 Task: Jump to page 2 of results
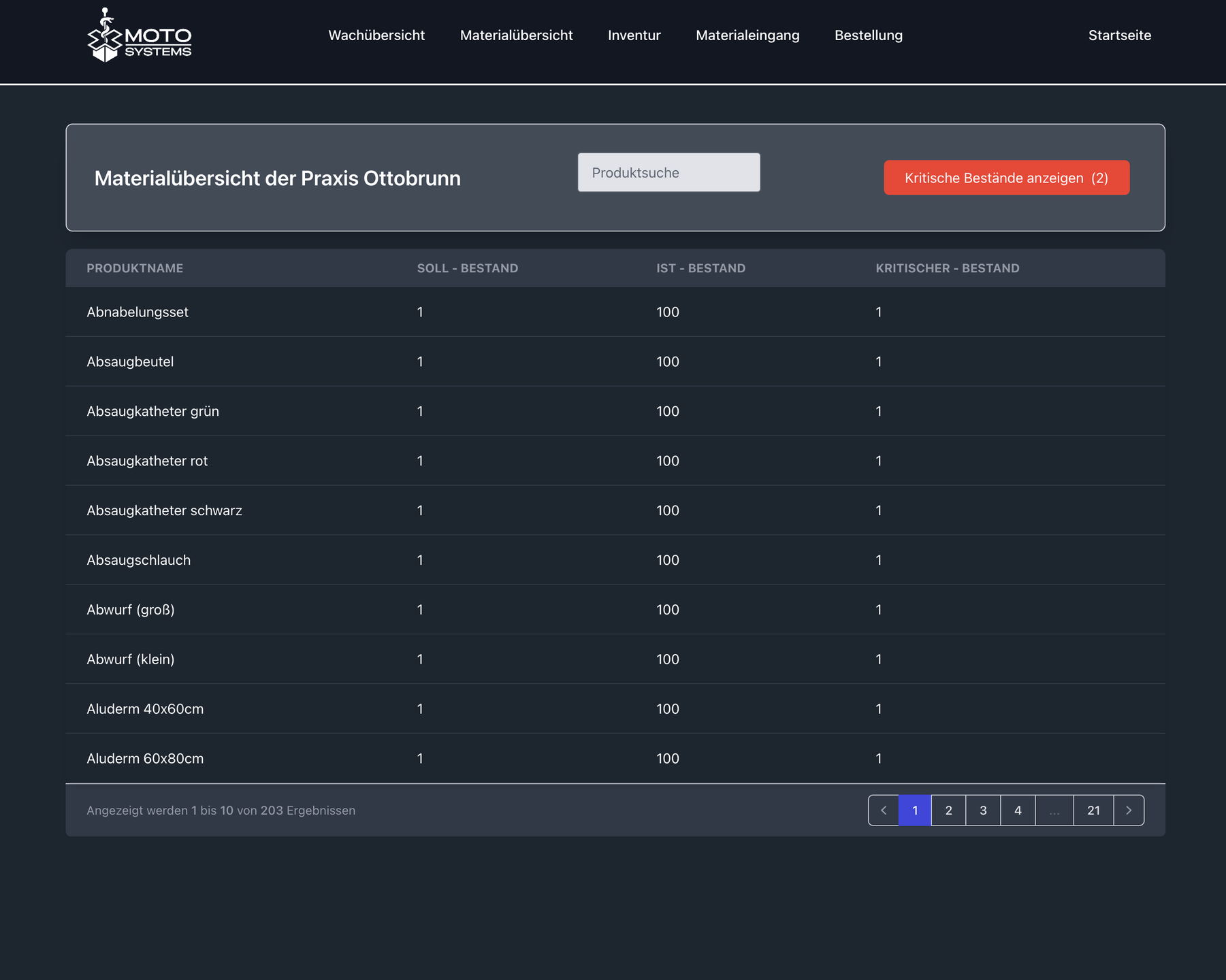tap(948, 810)
